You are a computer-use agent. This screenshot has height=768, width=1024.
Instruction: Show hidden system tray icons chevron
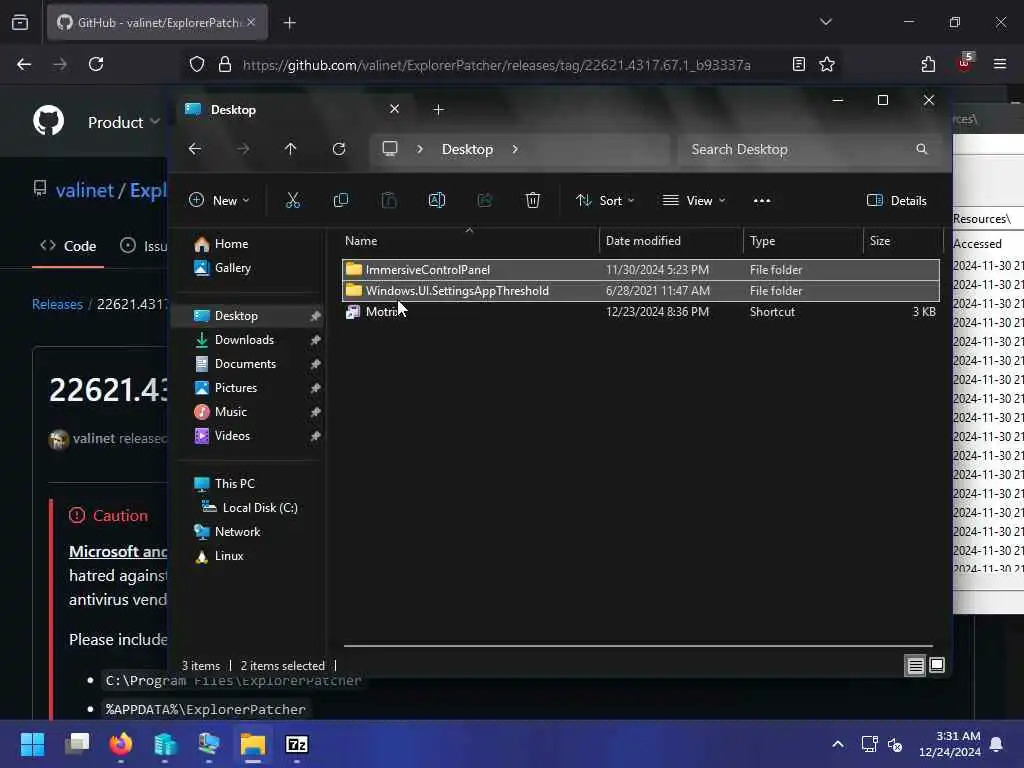[x=838, y=744]
